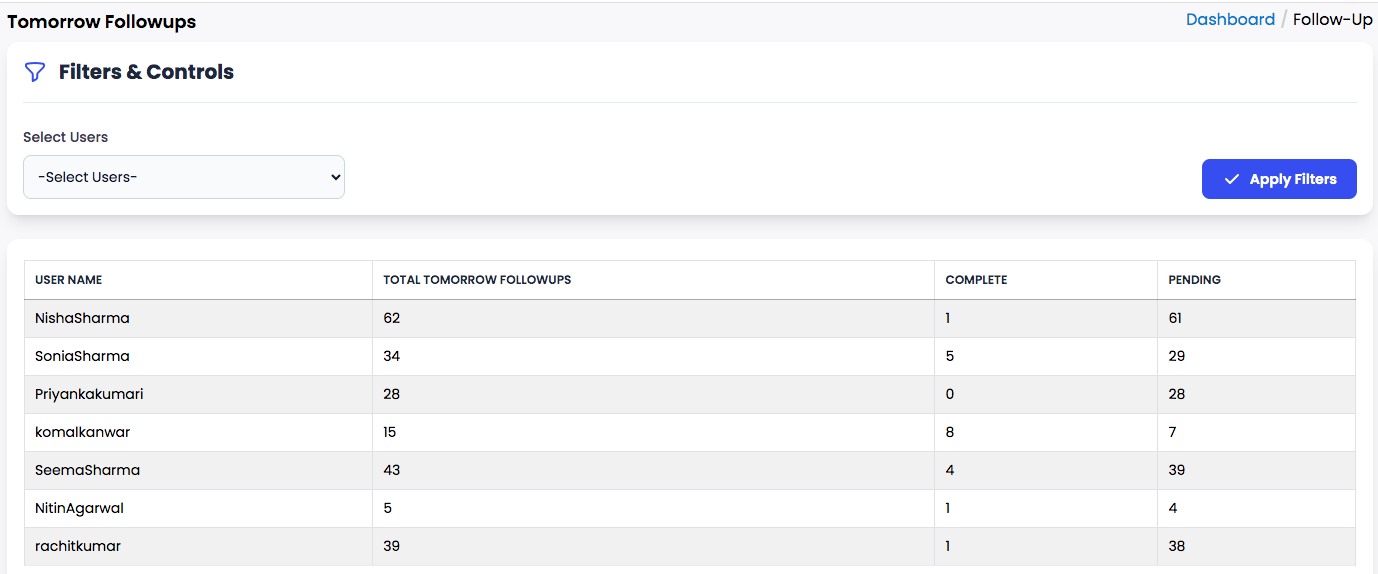Open SoniaSharma's complete count of 5

pos(950,356)
